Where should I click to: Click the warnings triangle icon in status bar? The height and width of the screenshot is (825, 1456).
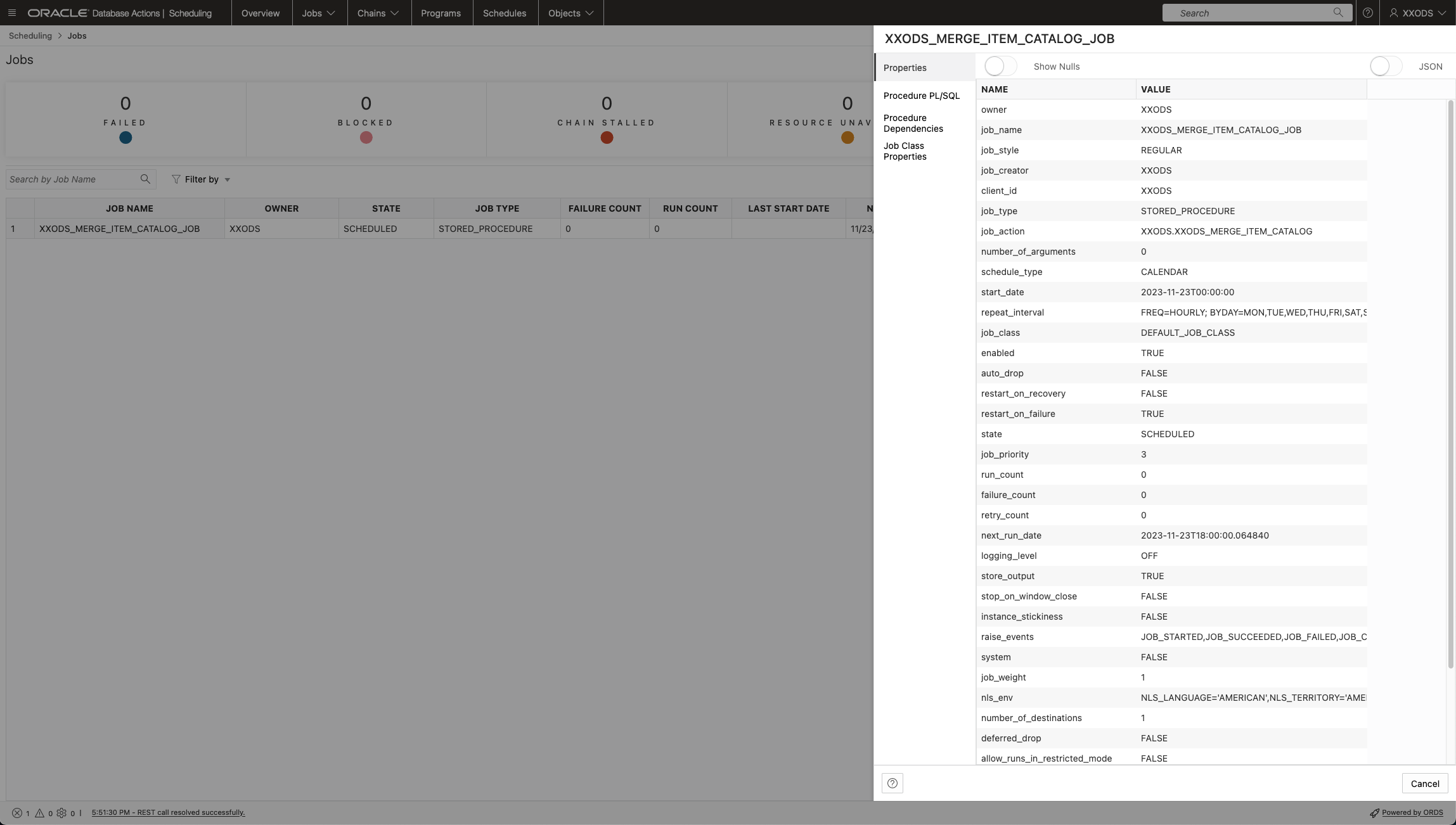[39, 812]
